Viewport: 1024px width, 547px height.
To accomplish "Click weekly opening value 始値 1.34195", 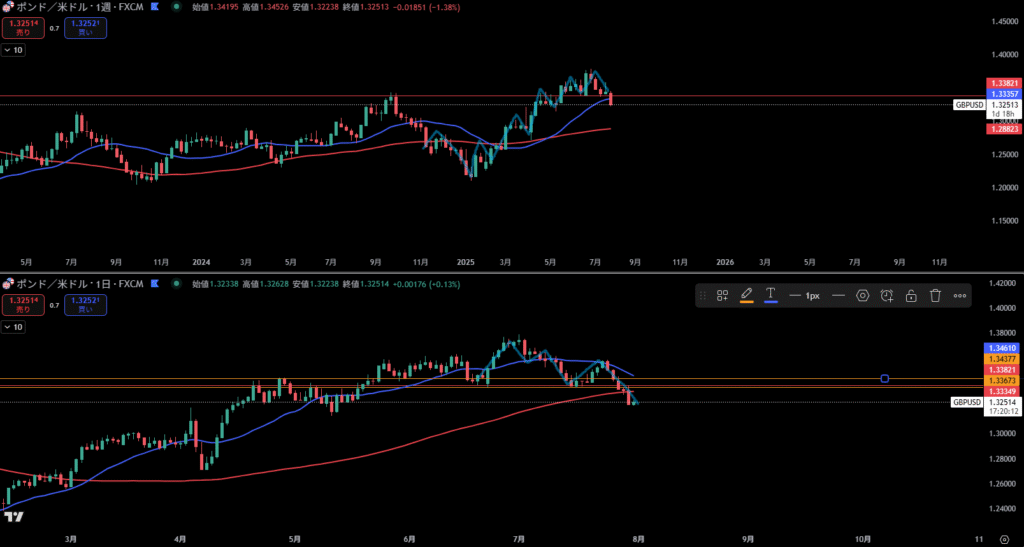I will pos(214,7).
